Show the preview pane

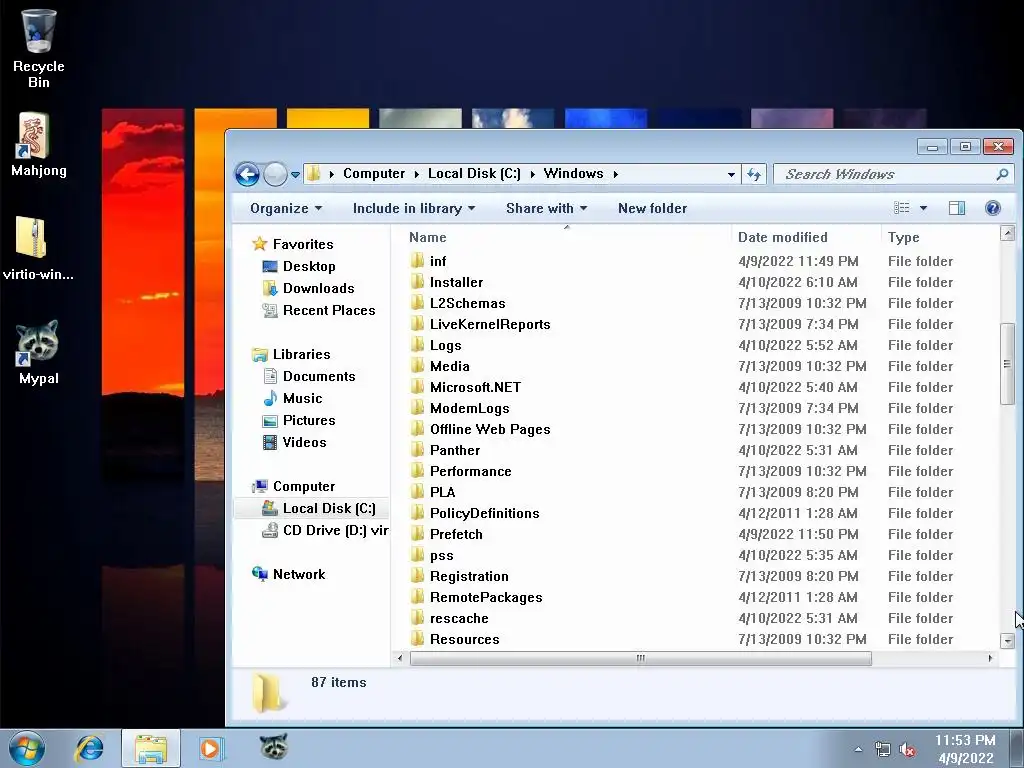point(957,208)
